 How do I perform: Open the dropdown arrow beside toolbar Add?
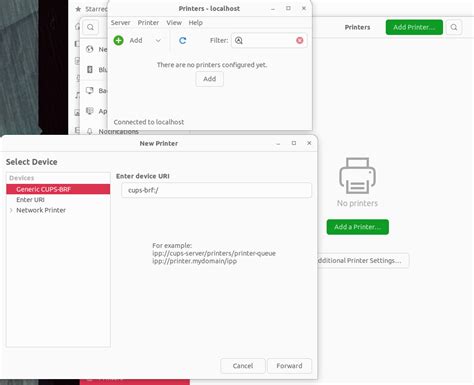tap(158, 41)
